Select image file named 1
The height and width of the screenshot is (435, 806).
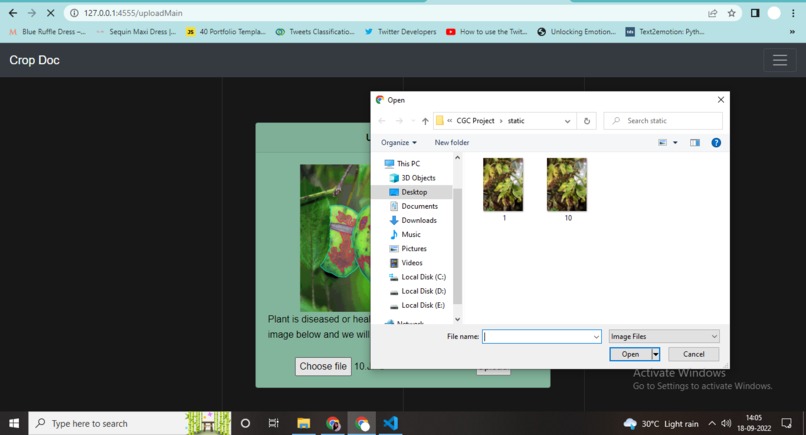pyautogui.click(x=503, y=190)
